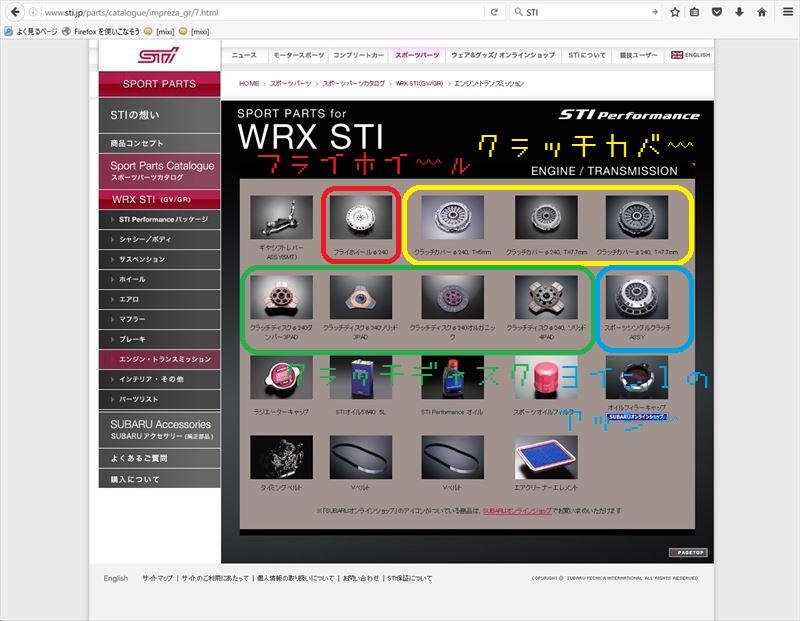The width and height of the screenshot is (800, 621).
Task: Expand the サスペンション sidebar entry
Action: click(159, 259)
